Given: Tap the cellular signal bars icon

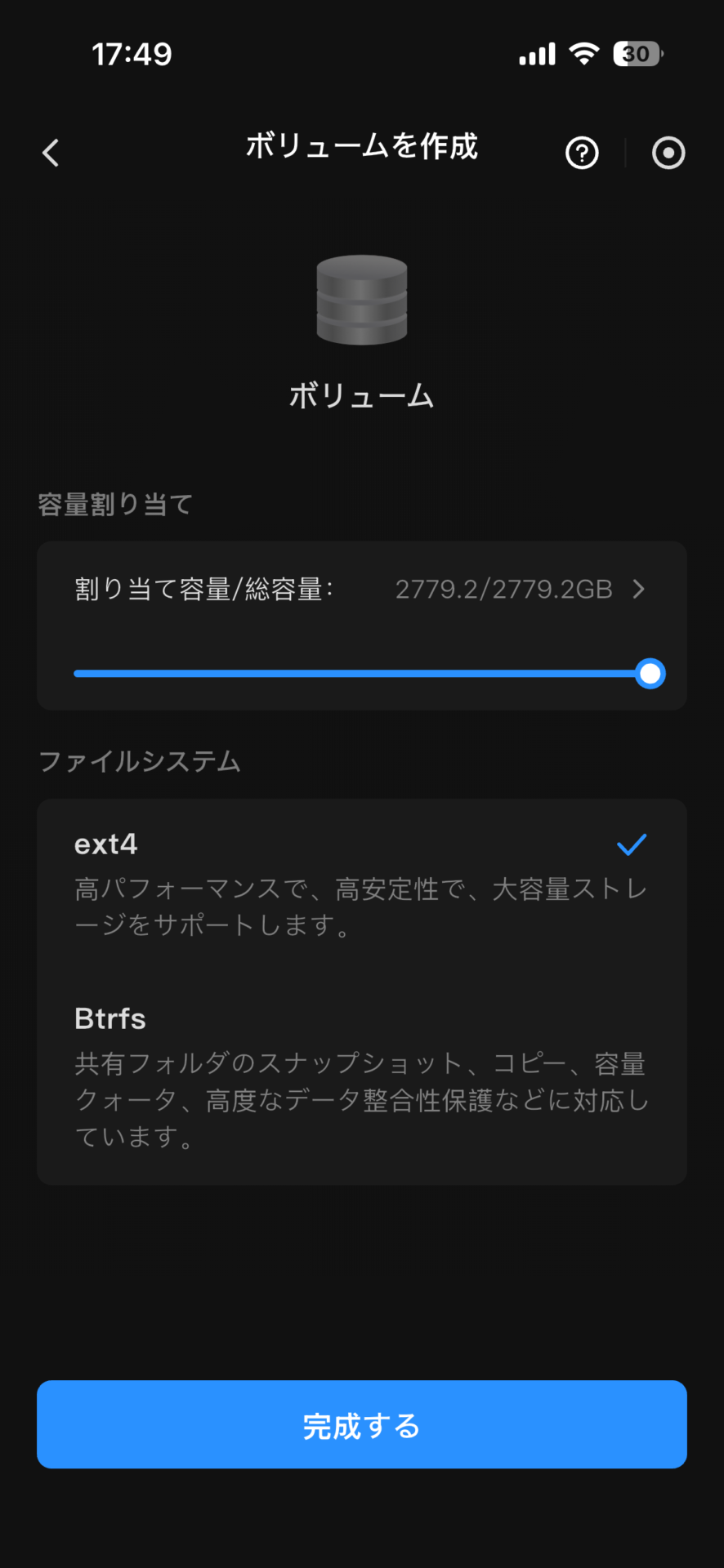Looking at the screenshot, I should coord(537,54).
